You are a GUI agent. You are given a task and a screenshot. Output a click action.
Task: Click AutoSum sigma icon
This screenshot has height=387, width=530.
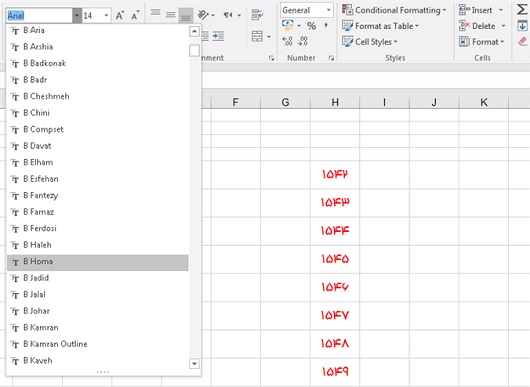[x=522, y=9]
